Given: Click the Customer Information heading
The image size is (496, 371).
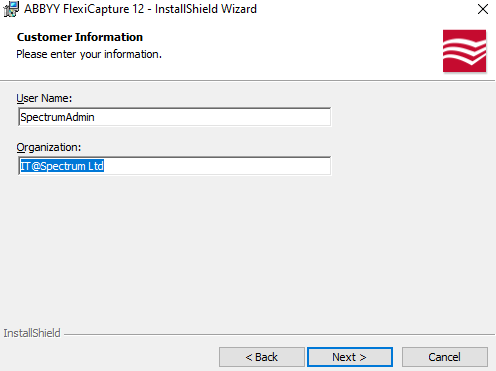Looking at the screenshot, I should (x=80, y=37).
